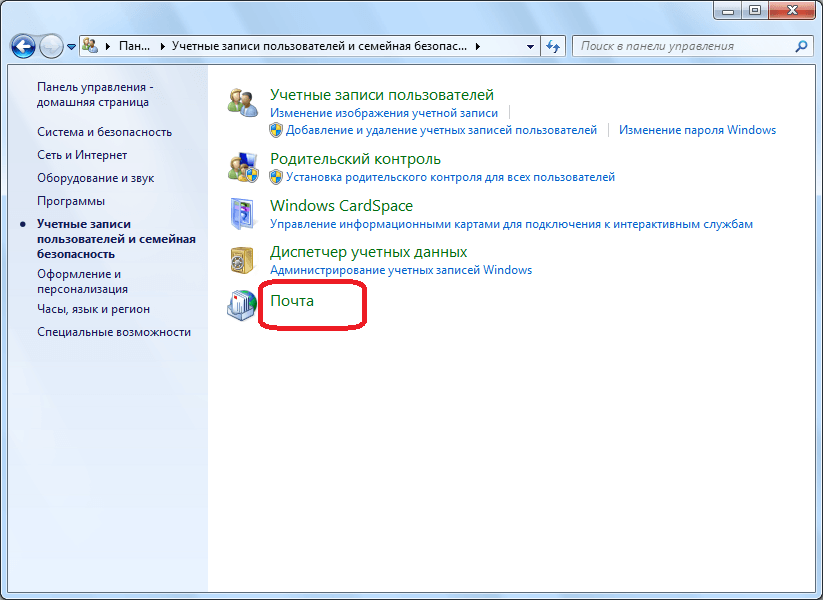
Task: Expand the address bar history dropdown
Action: (530, 46)
